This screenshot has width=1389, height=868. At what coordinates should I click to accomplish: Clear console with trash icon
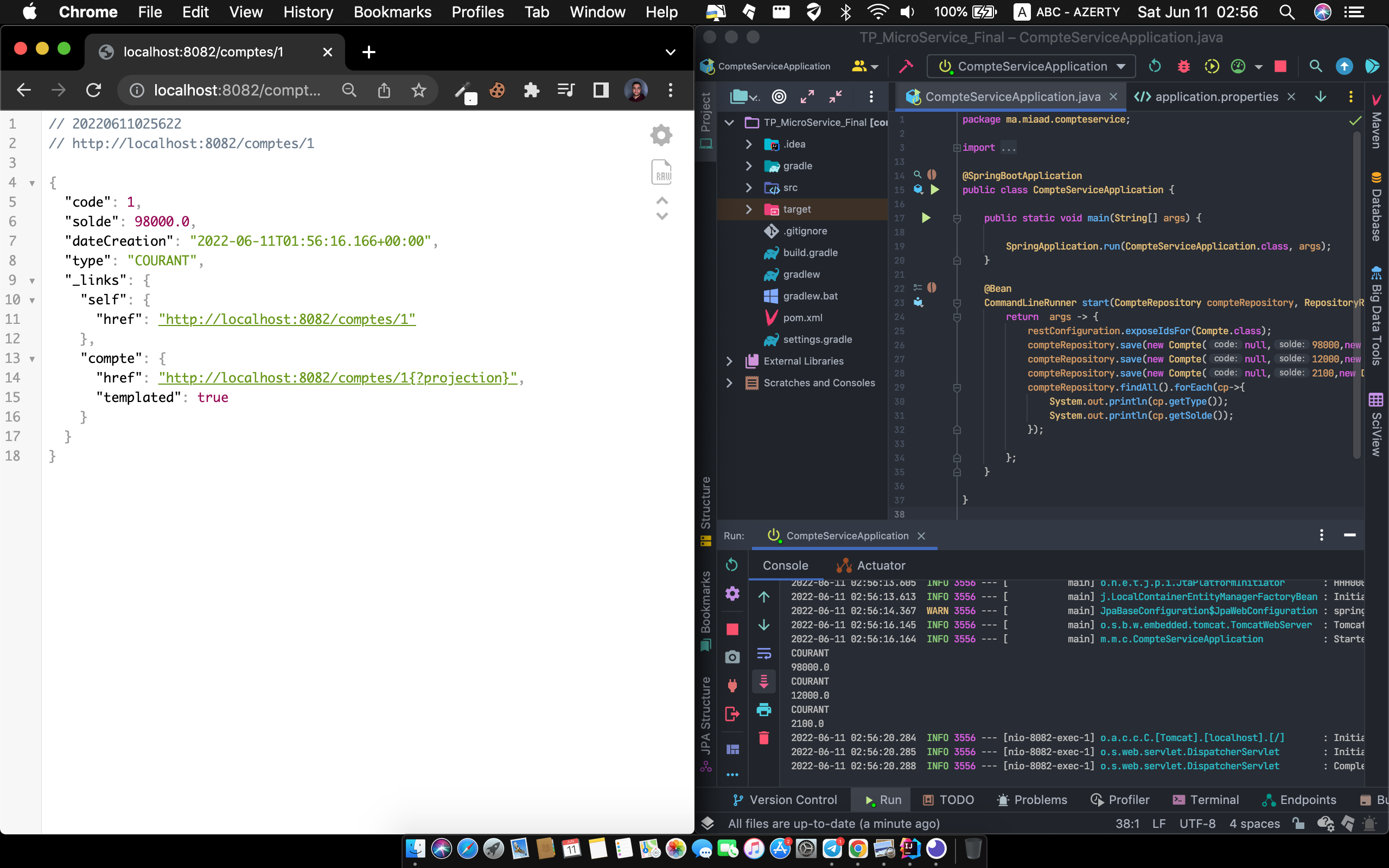tap(764, 738)
